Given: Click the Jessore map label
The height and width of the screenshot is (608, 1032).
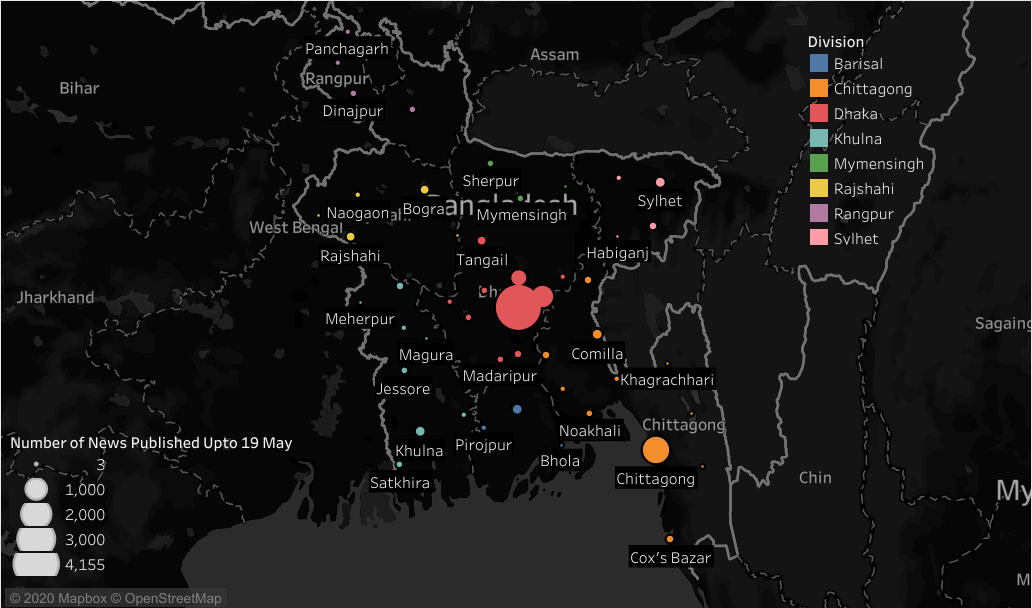Looking at the screenshot, I should (403, 389).
